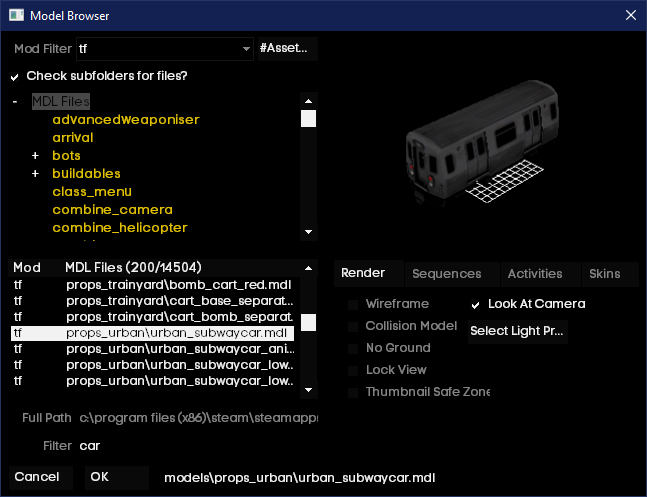Close the Model Browser dialog
The image size is (647, 497).
(x=630, y=15)
